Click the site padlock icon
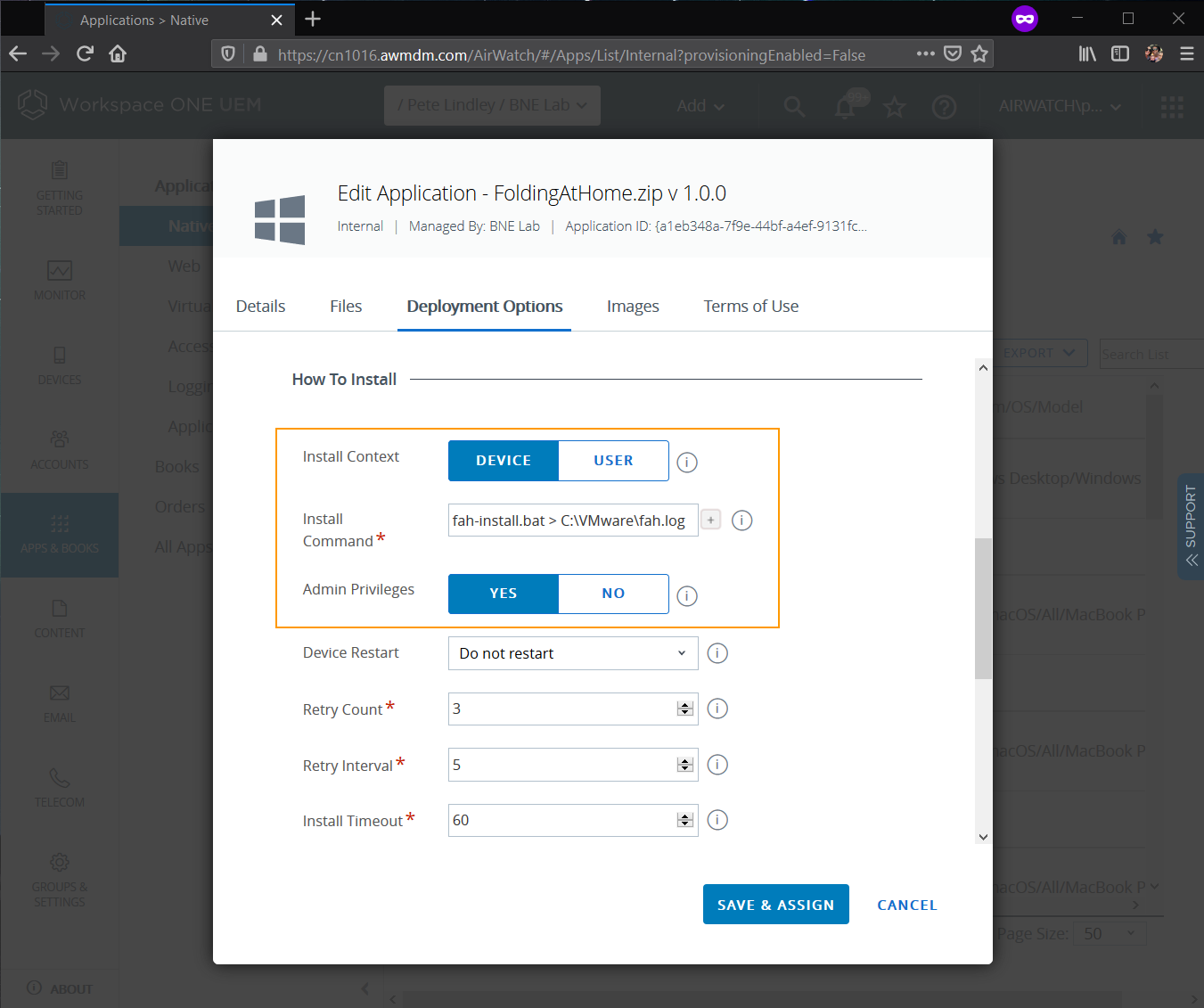Screen dimensions: 1204x1008 coord(259,54)
